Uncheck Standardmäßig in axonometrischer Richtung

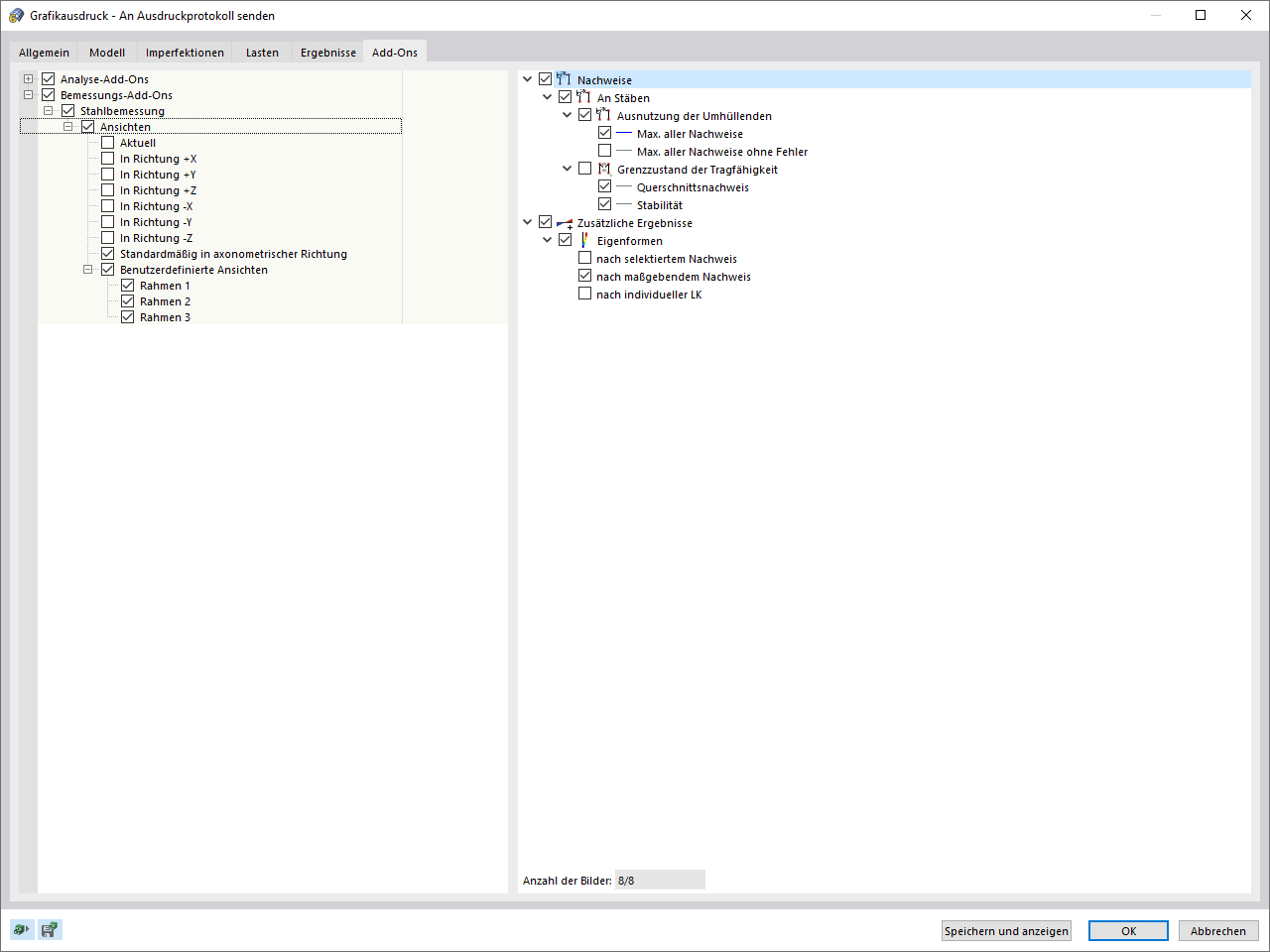(x=108, y=254)
